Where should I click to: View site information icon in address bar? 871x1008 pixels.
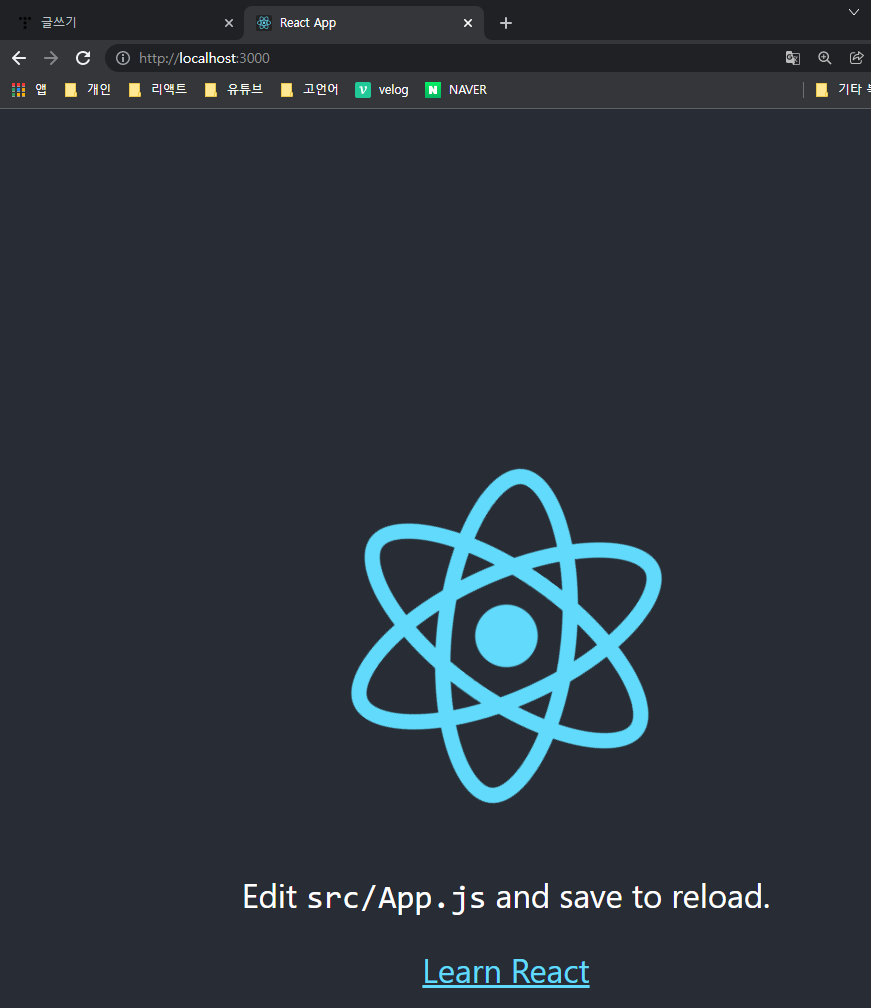click(x=123, y=58)
